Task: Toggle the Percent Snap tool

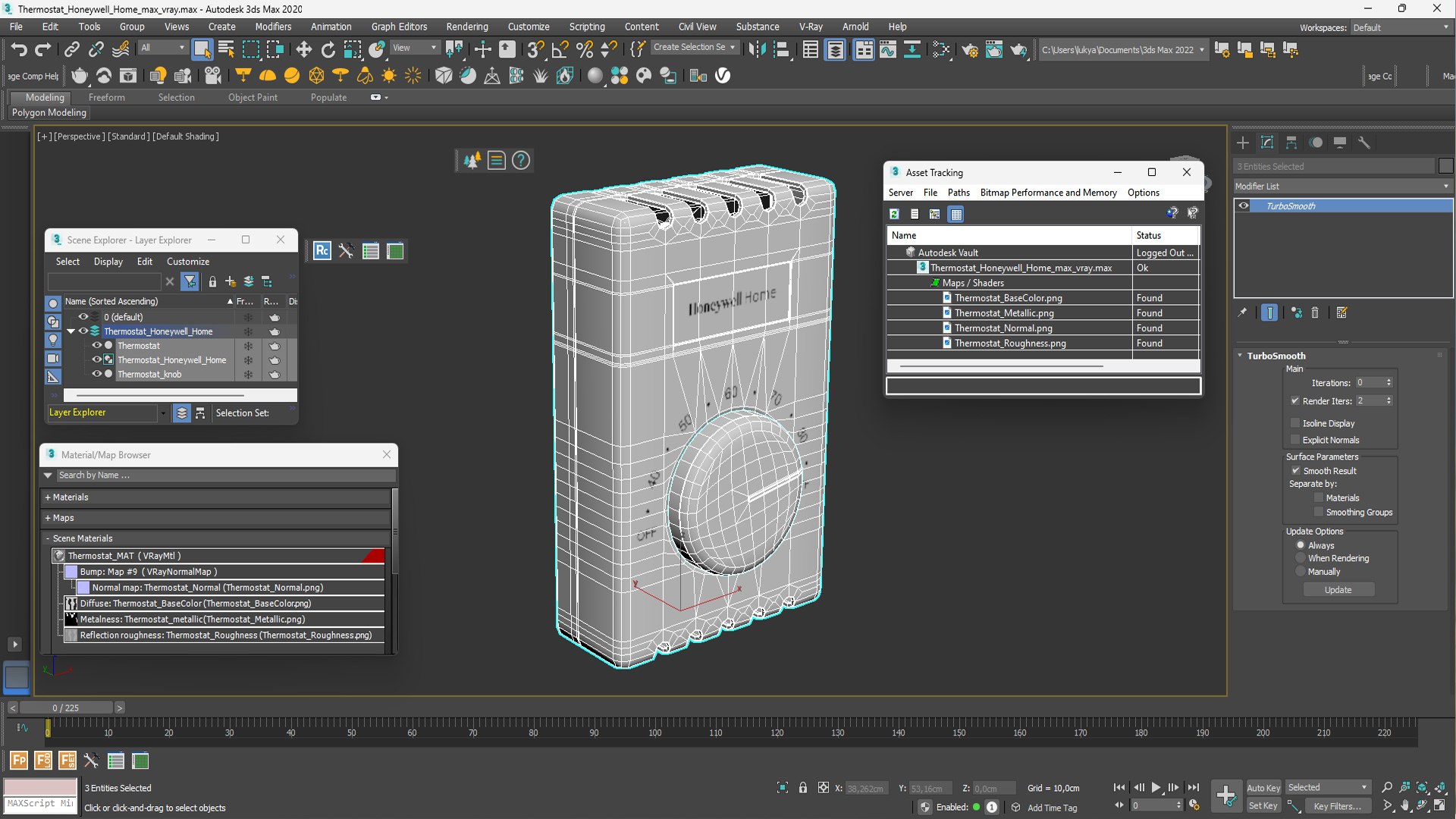Action: point(585,50)
